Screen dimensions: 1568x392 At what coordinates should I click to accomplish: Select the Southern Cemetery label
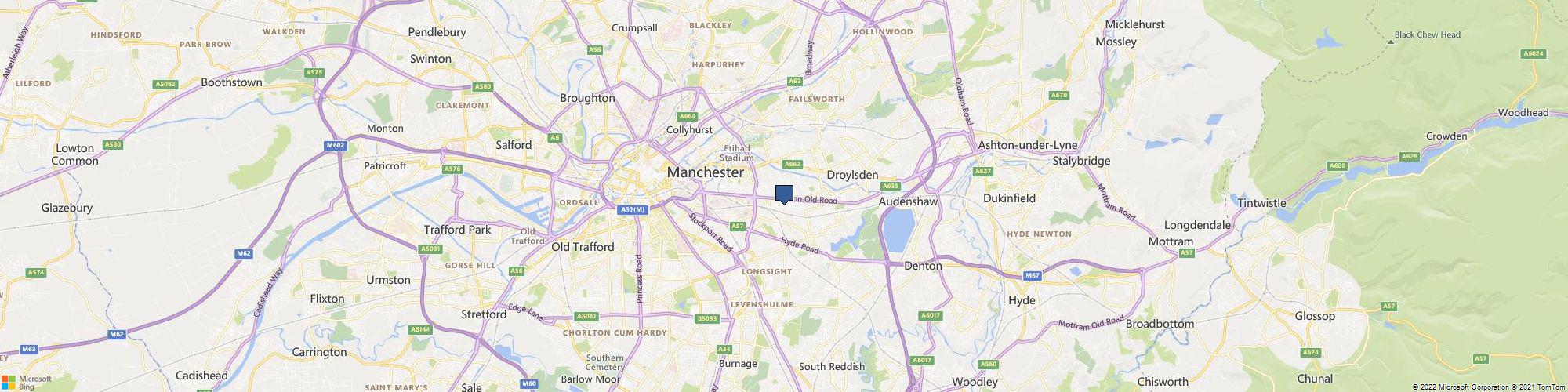[604, 362]
